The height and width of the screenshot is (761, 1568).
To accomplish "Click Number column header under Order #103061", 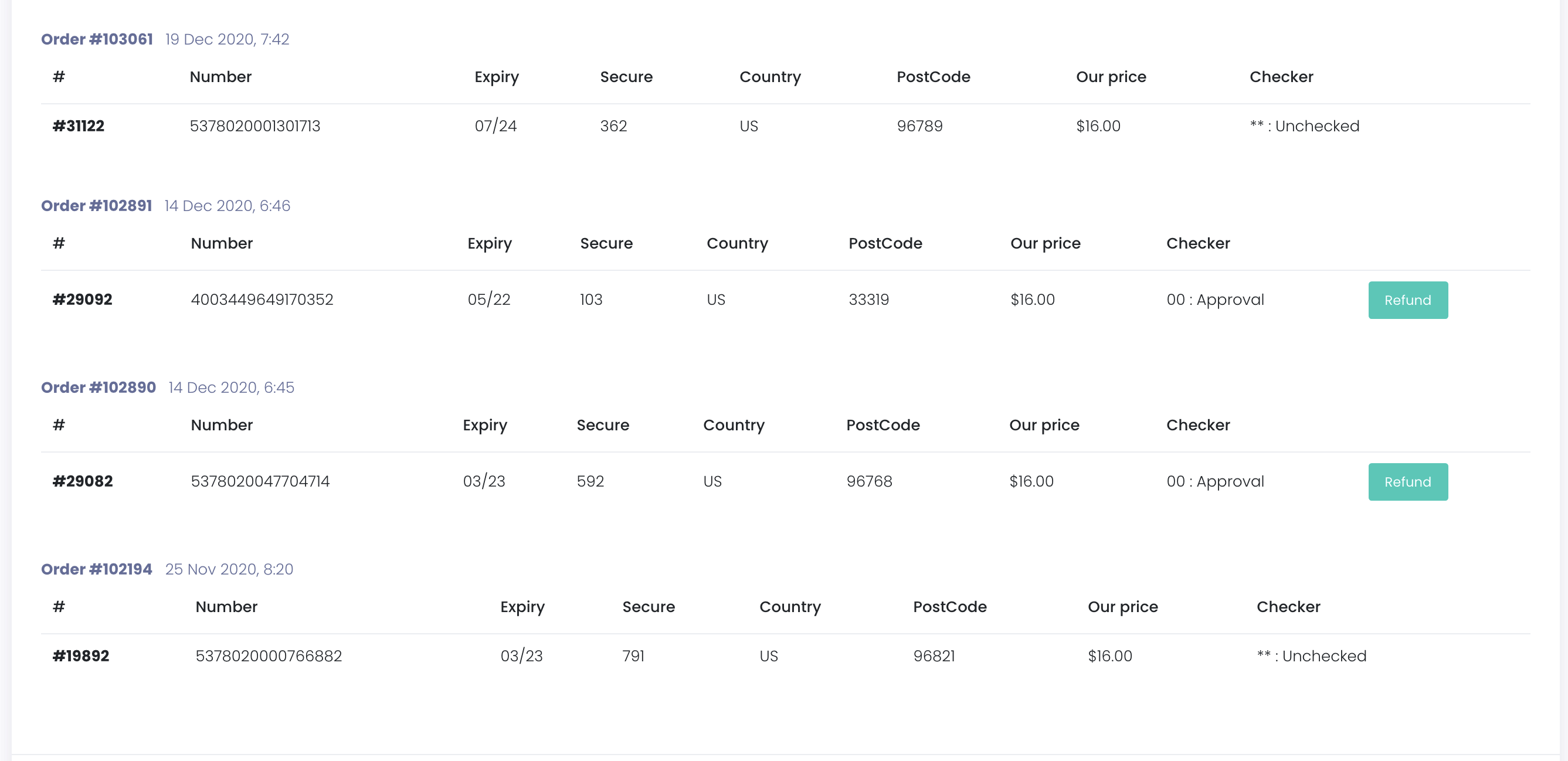I will click(220, 77).
